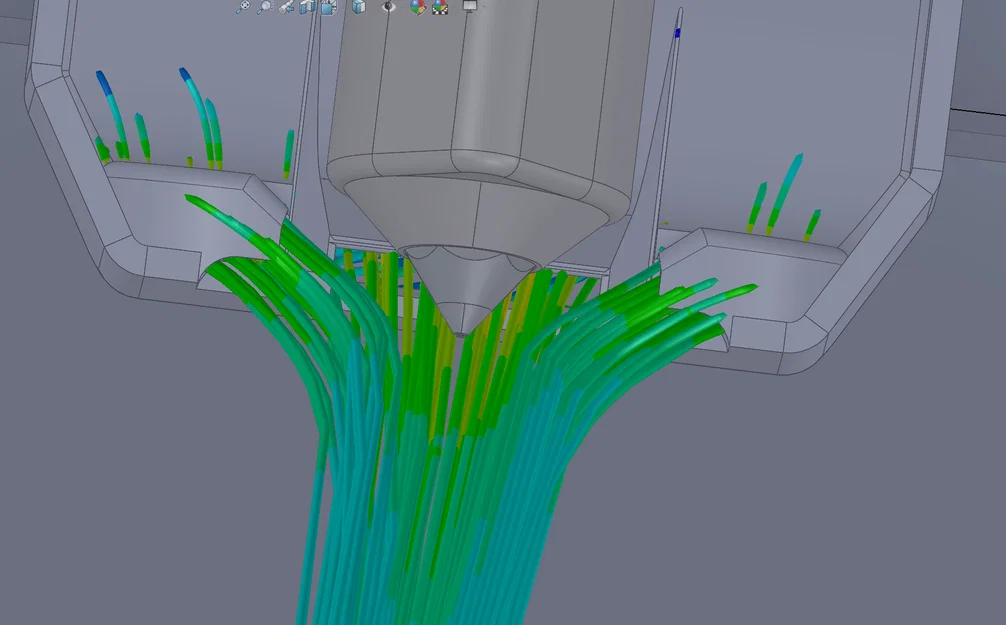This screenshot has height=625, width=1006.
Task: Click the Zoom to Fit magnifier icon
Action: tap(243, 6)
